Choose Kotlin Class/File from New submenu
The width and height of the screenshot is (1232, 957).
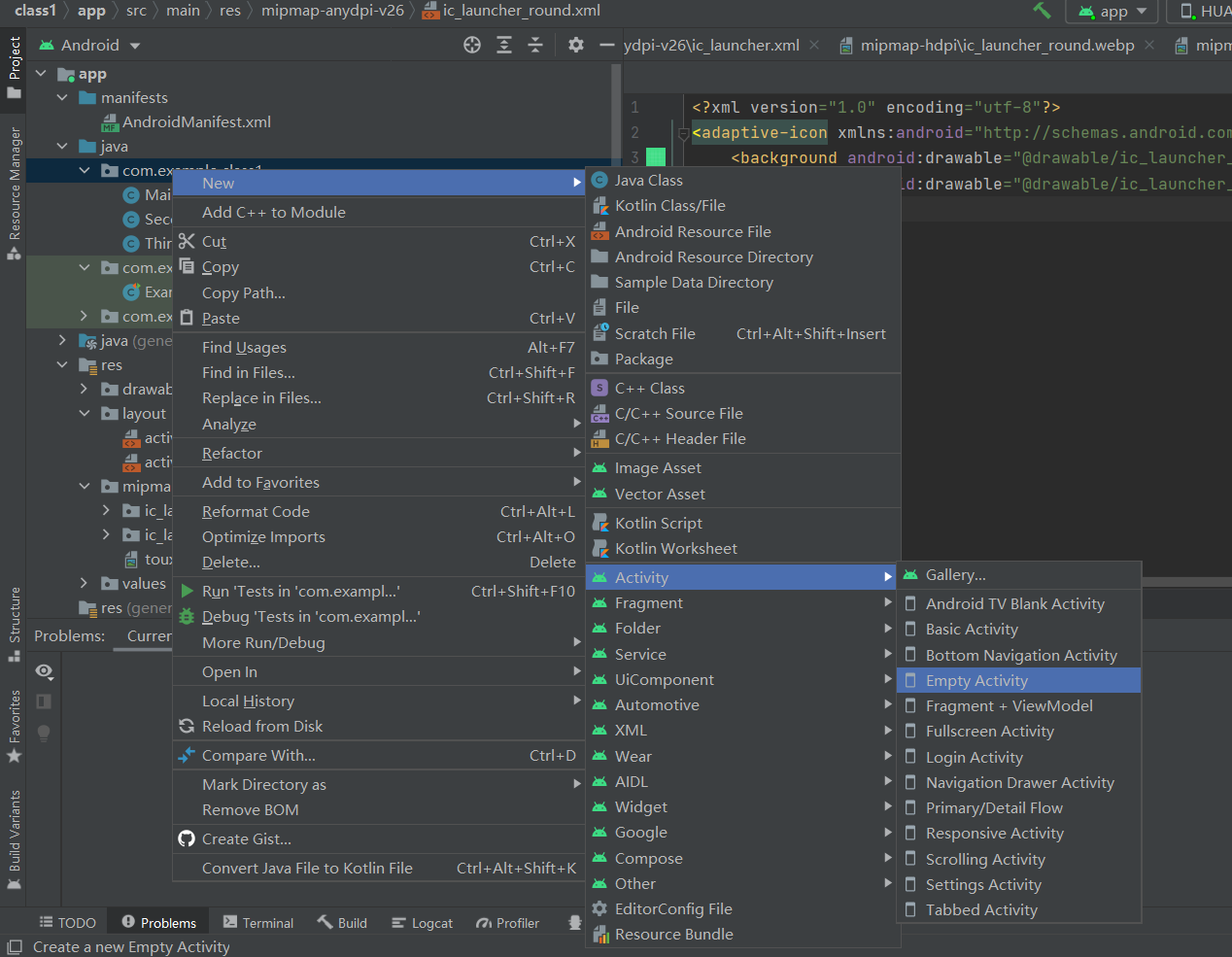[x=743, y=206]
